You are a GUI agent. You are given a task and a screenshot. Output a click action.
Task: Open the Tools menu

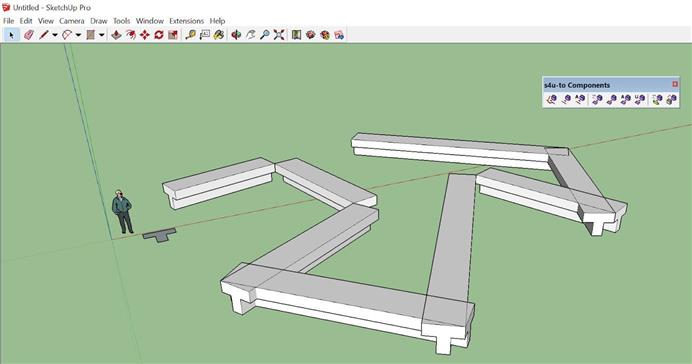[x=121, y=21]
